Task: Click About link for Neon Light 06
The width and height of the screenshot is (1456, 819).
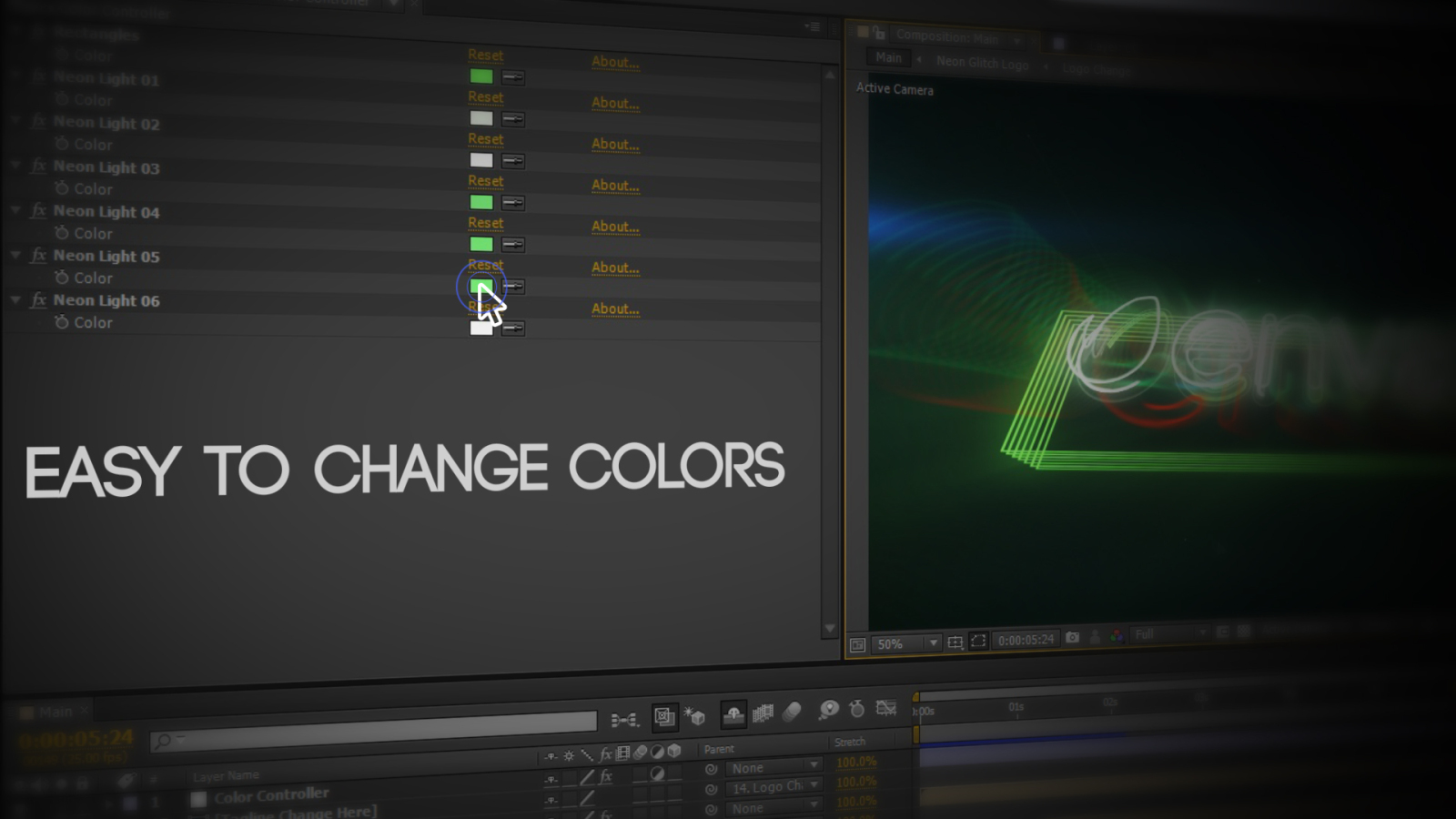Action: 615,308
